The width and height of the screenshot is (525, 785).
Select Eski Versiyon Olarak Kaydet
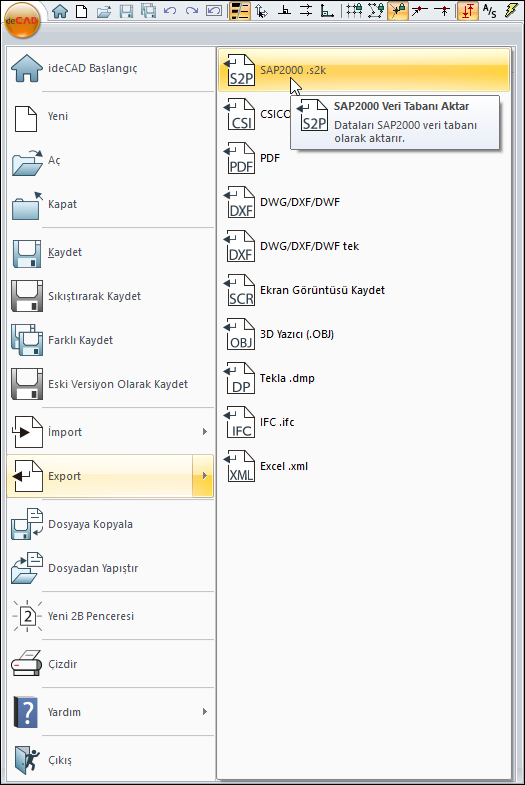coord(111,384)
